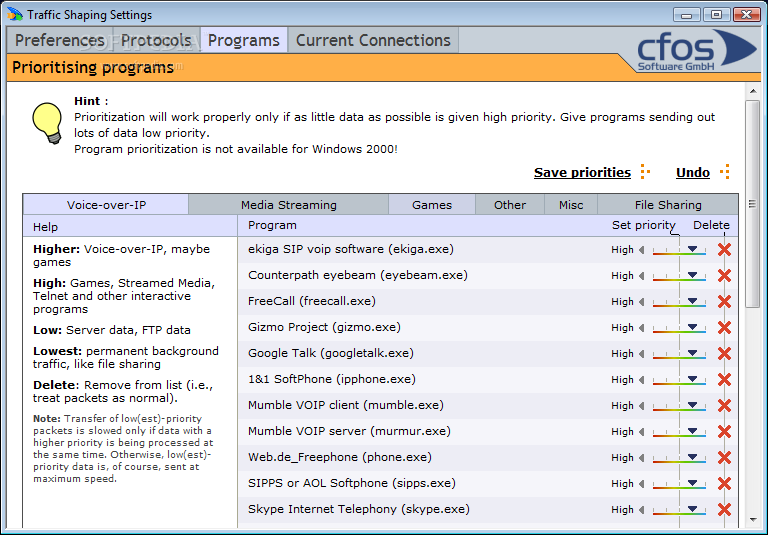Click priority slider for FreeCall
The width and height of the screenshot is (768, 535).
coord(679,302)
